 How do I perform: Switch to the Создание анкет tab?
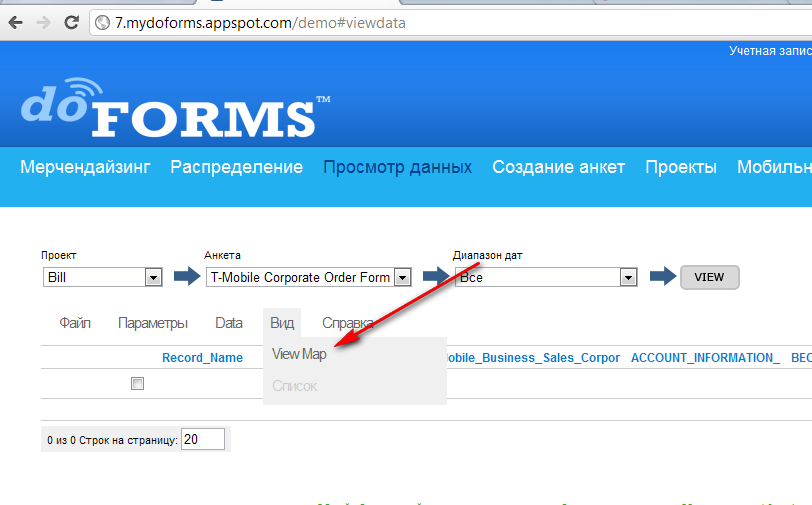558,167
